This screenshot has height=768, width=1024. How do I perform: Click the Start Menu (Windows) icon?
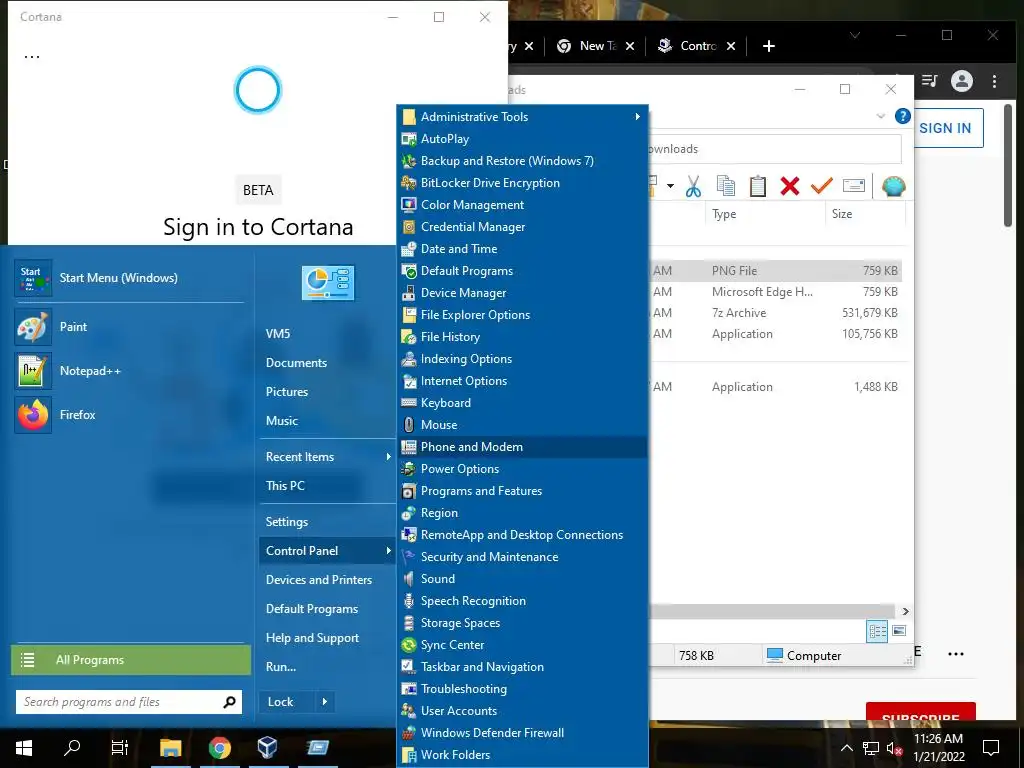click(x=33, y=278)
